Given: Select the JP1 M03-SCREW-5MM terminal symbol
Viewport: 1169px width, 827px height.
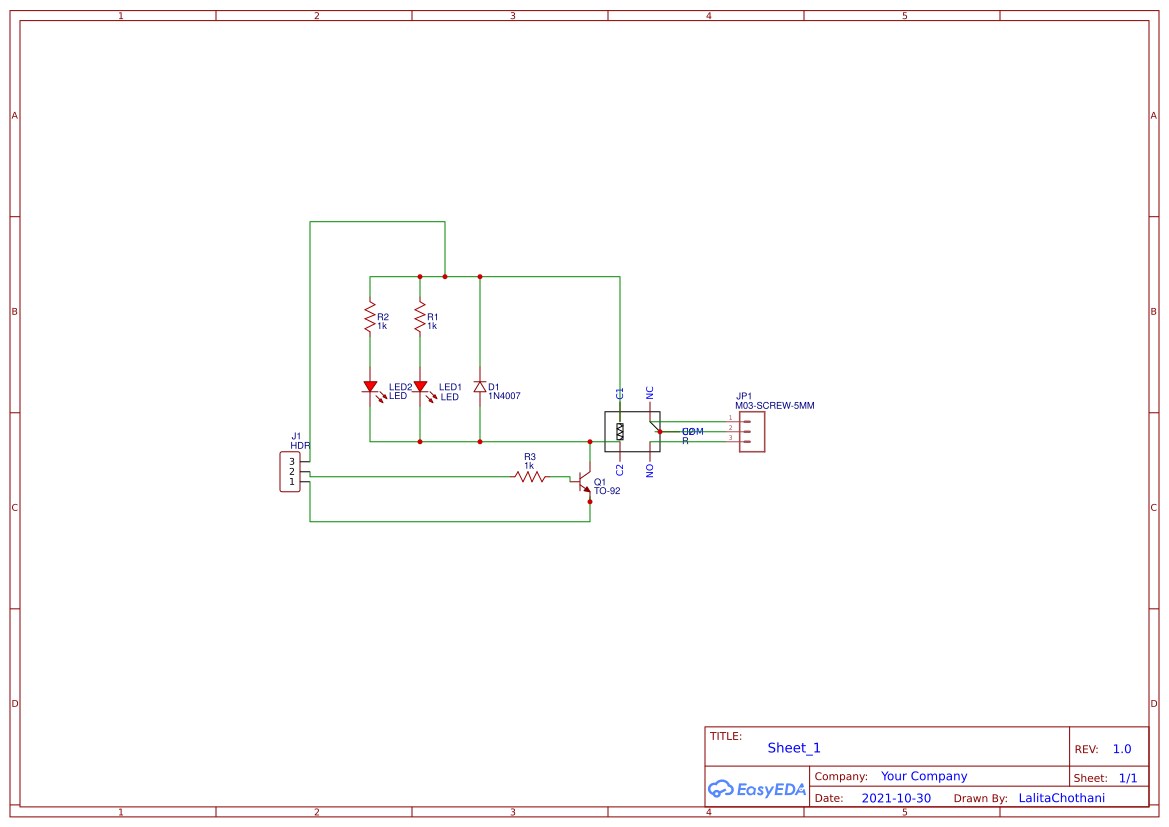Looking at the screenshot, I should tap(750, 432).
